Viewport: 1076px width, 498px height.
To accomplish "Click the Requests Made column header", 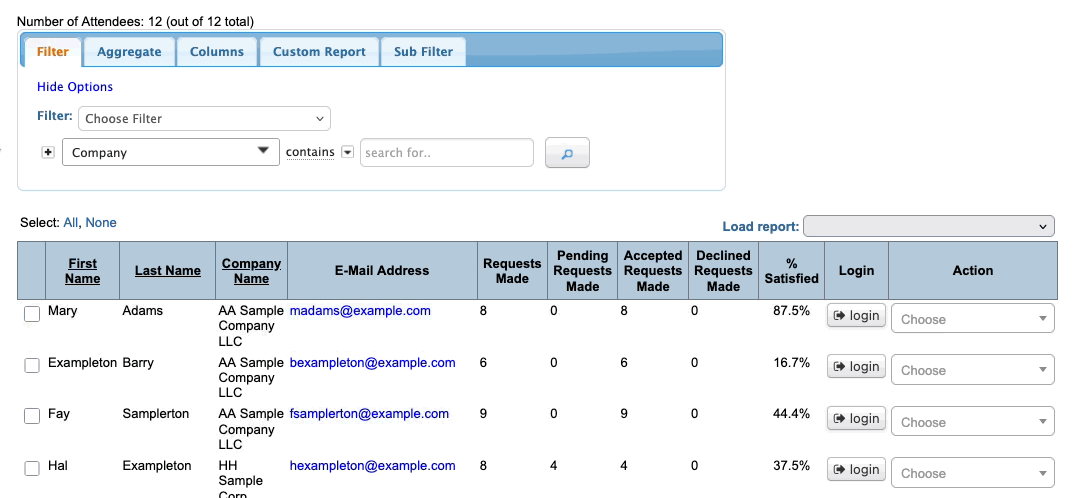I will [x=512, y=271].
